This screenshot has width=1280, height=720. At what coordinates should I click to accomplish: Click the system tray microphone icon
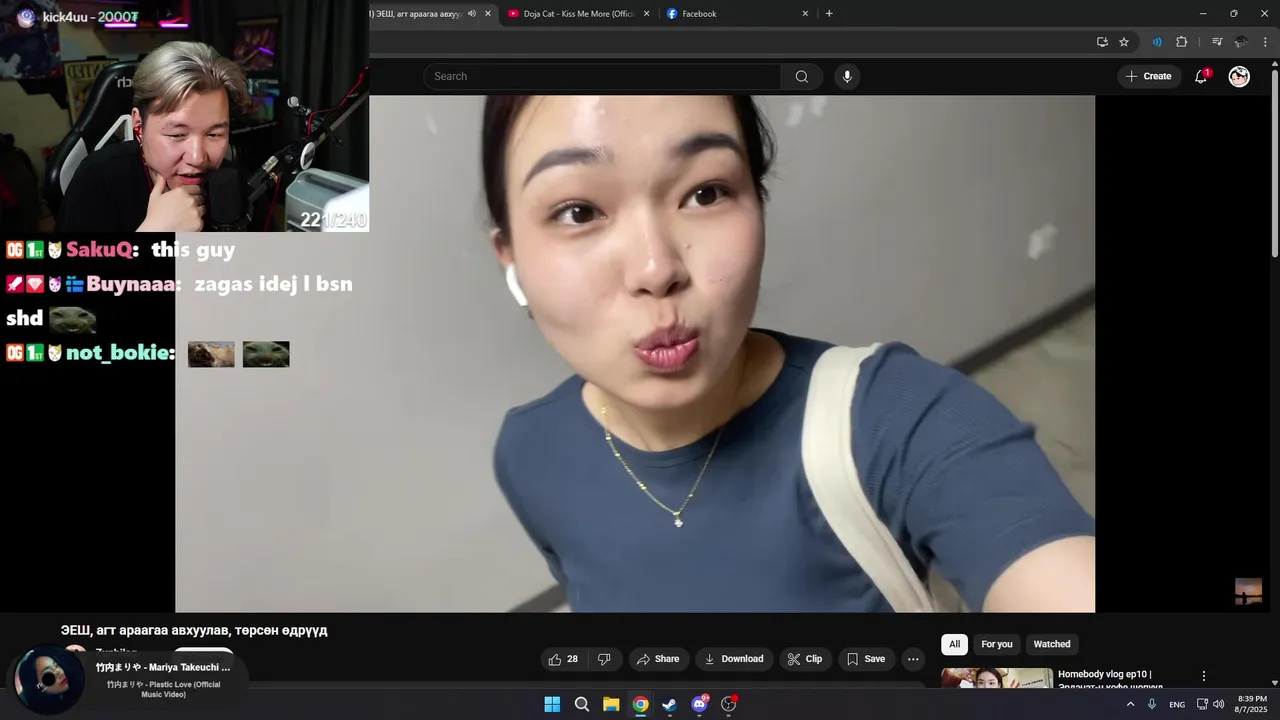click(1152, 704)
